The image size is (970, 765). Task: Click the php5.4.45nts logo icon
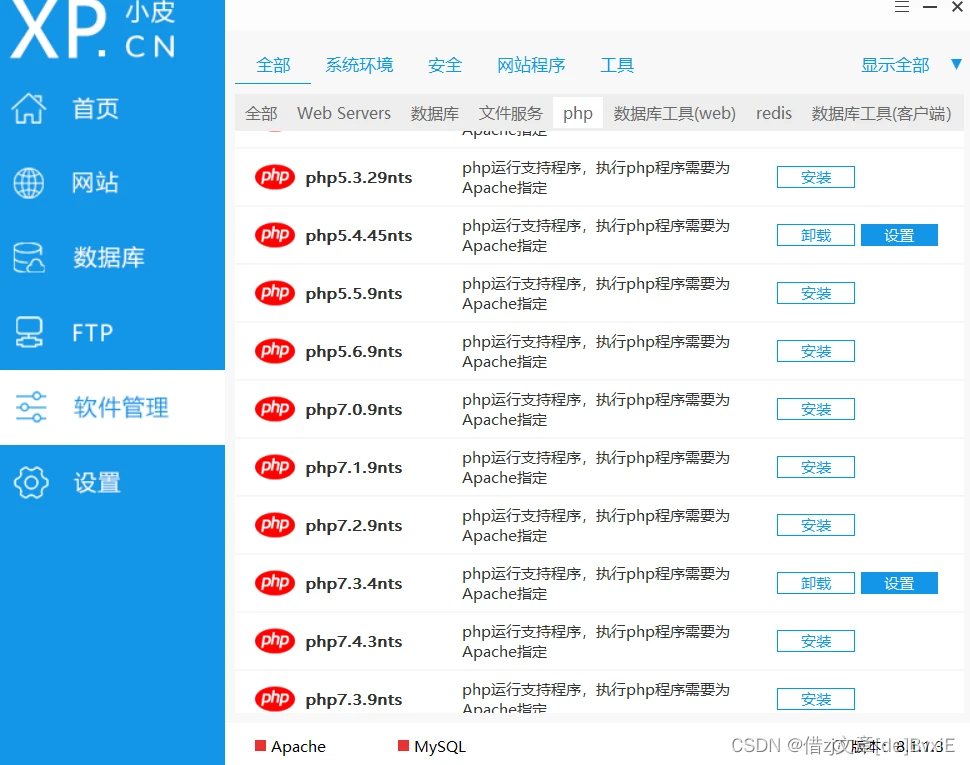[x=275, y=235]
